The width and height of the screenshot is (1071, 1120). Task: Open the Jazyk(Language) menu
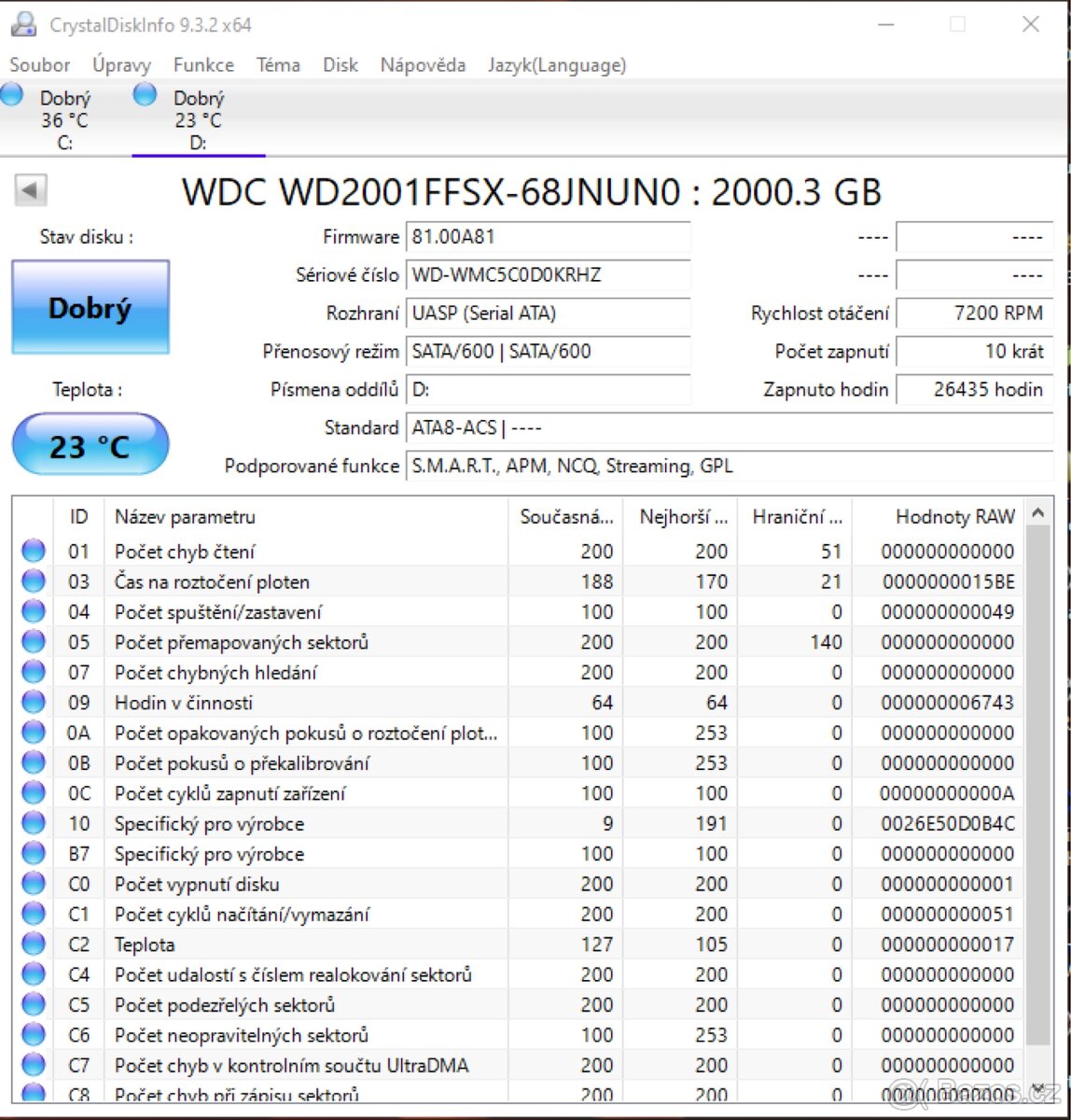point(557,64)
